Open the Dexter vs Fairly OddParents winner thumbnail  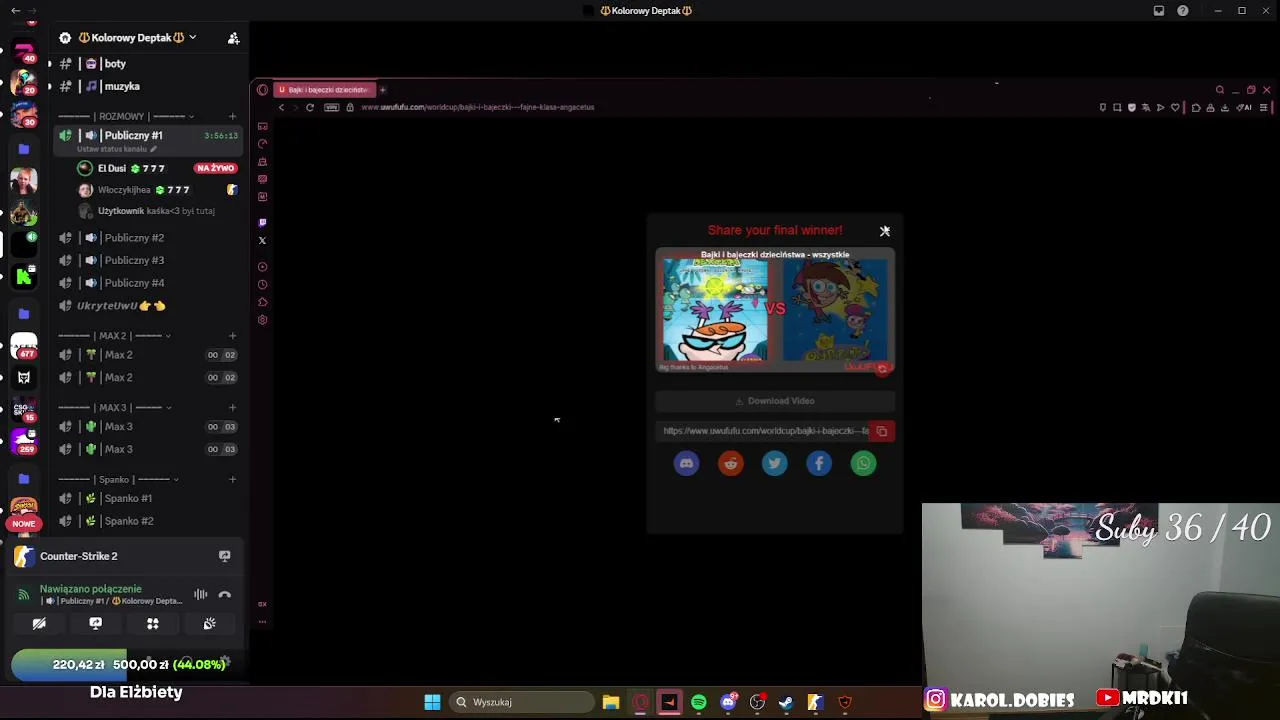click(775, 310)
